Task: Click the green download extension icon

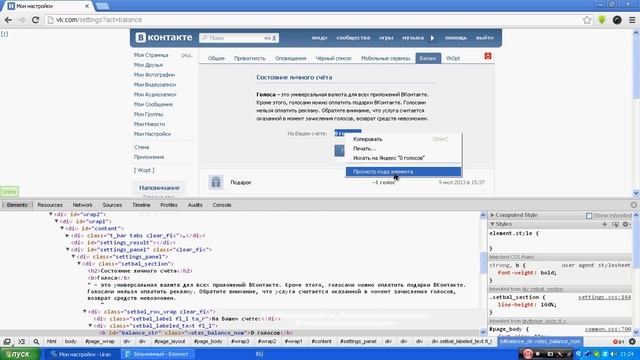Action: 602,20
